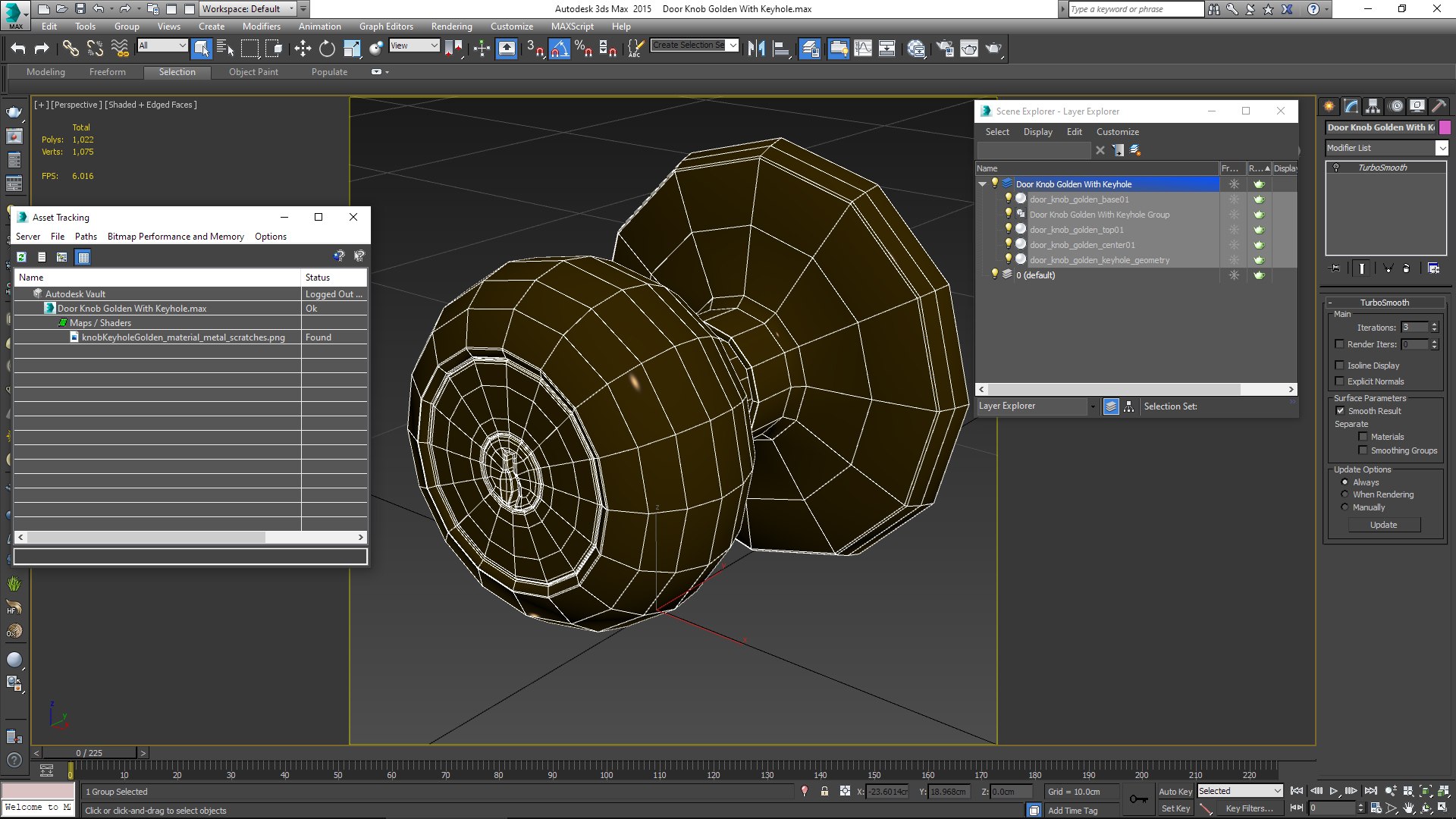Enable Isoline Display checkbox
The width and height of the screenshot is (1456, 819).
[x=1339, y=366]
